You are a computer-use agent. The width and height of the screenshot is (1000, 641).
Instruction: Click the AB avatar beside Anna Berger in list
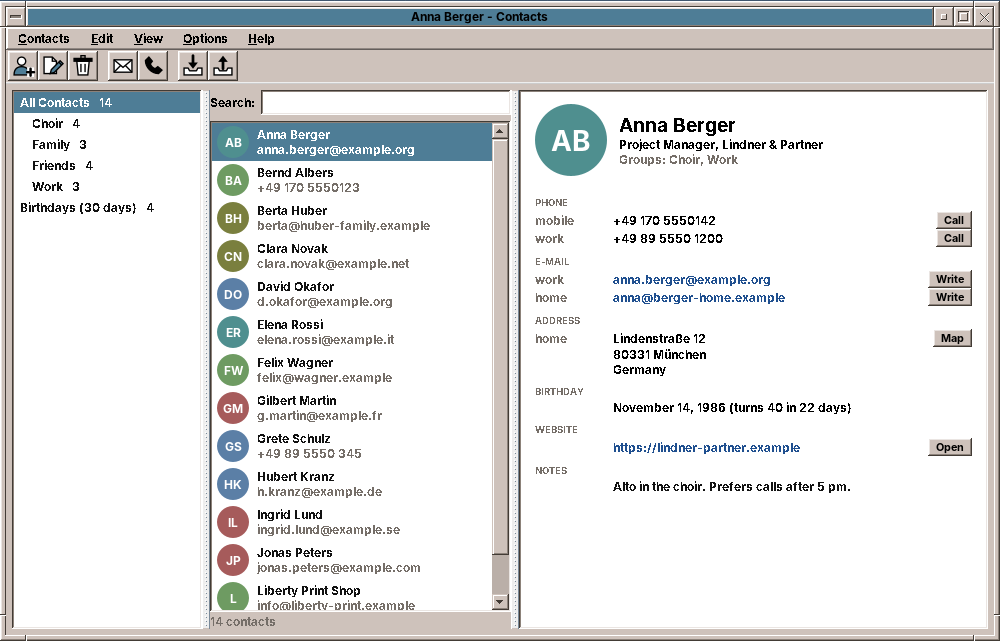233,142
